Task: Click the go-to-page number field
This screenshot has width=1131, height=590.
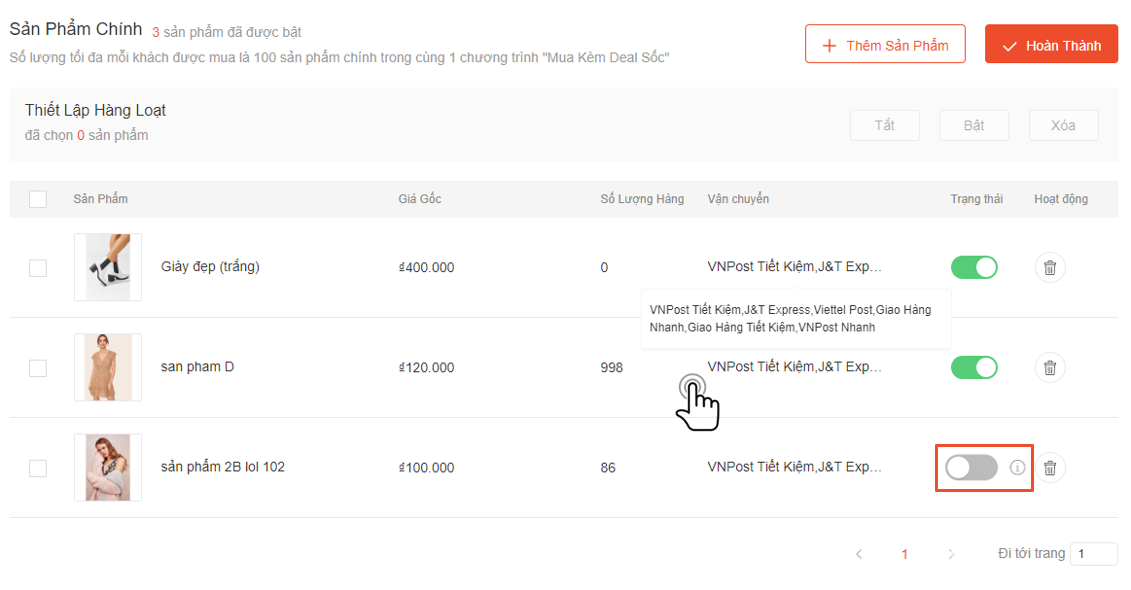Action: coord(1093,554)
